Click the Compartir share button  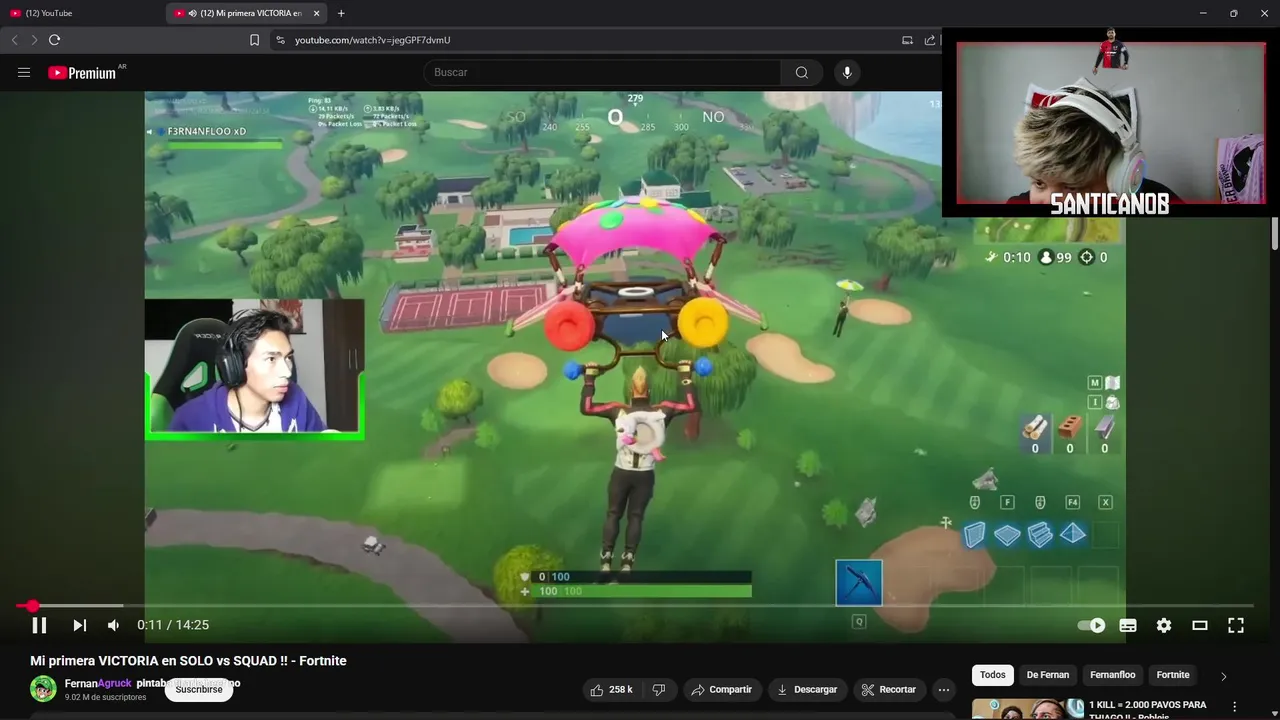click(x=722, y=690)
